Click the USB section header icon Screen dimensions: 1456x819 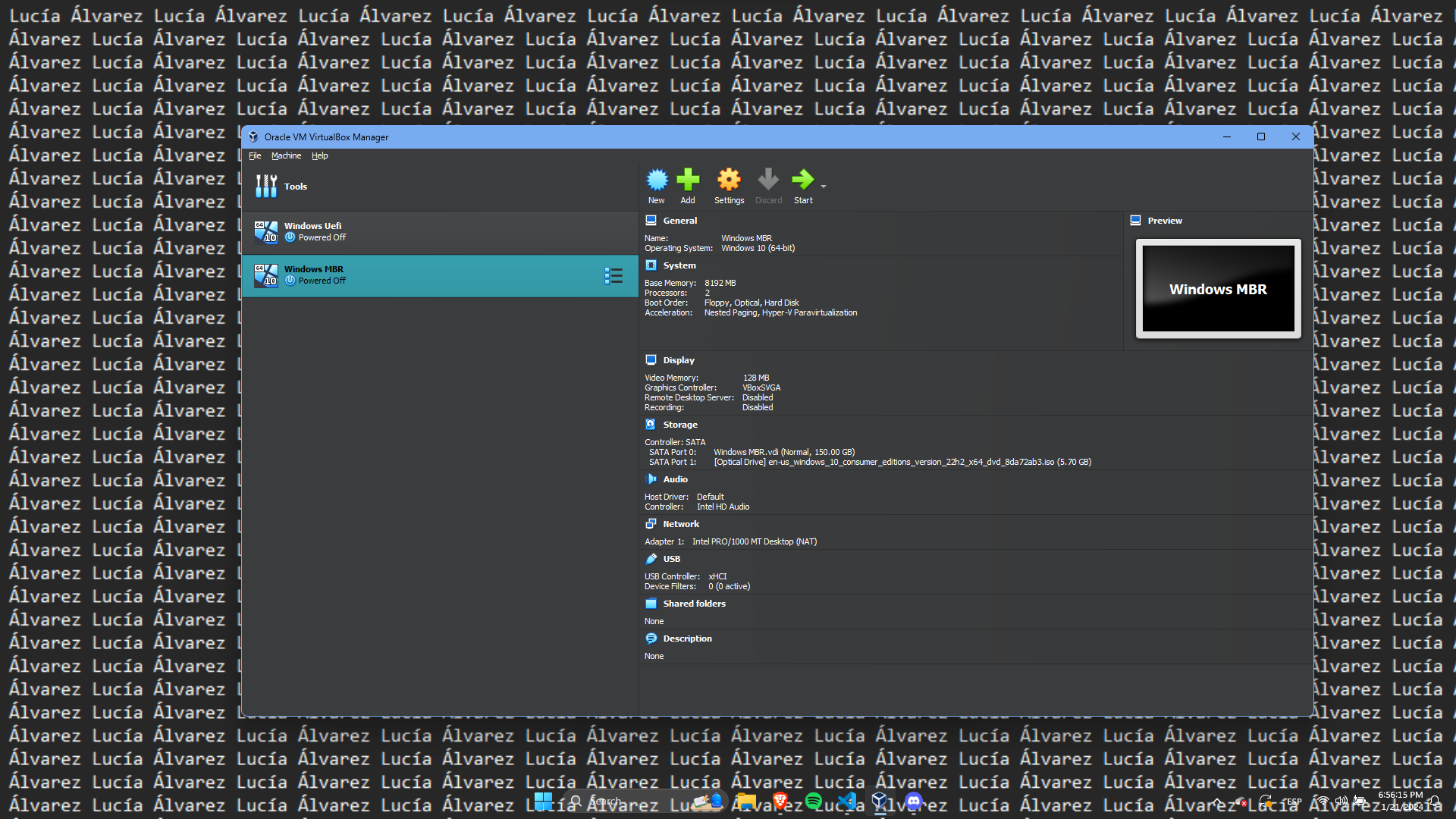point(651,559)
